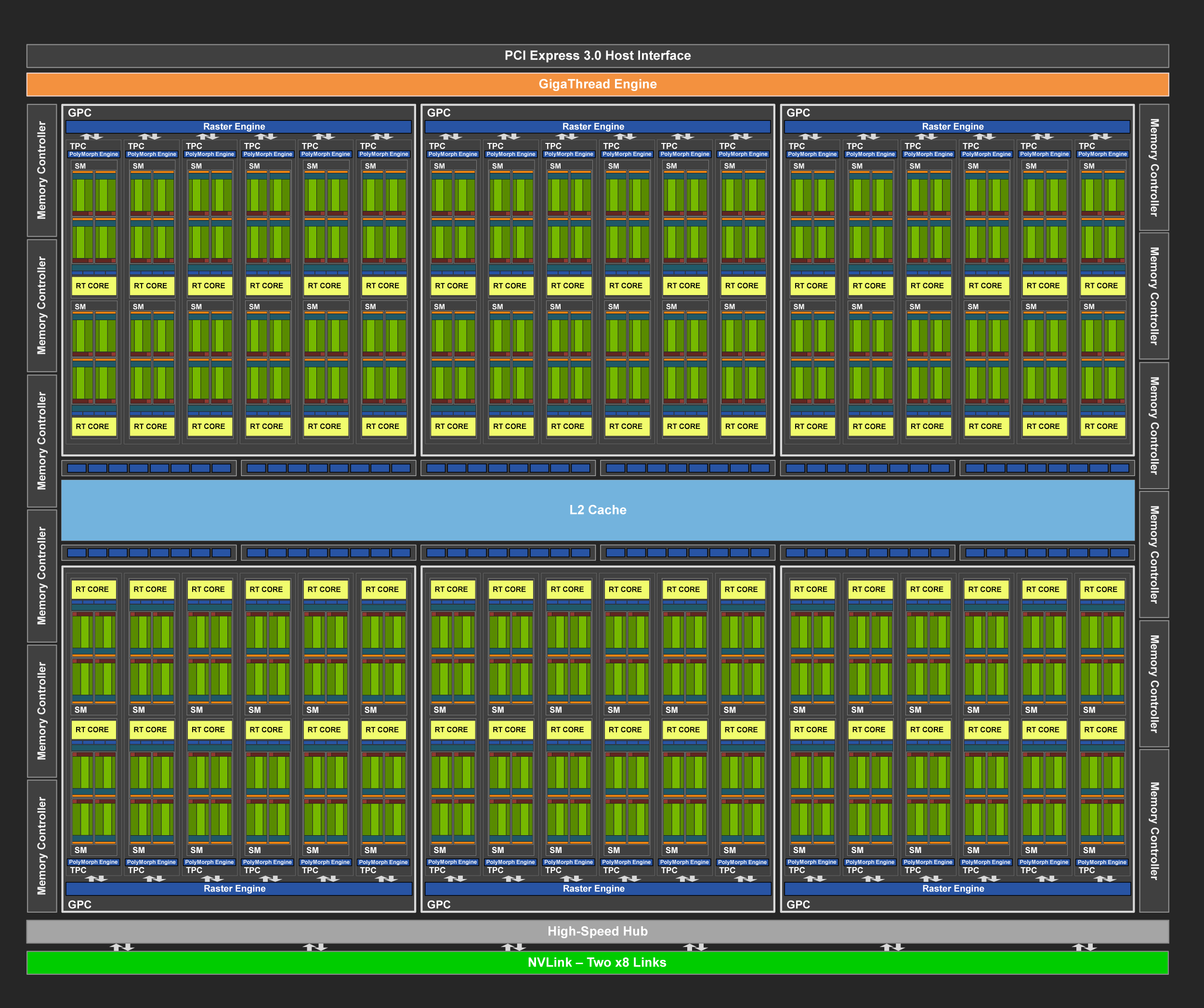Image resolution: width=1204 pixels, height=1008 pixels.
Task: Click the GPC label of the top-right cluster
Action: tap(798, 113)
